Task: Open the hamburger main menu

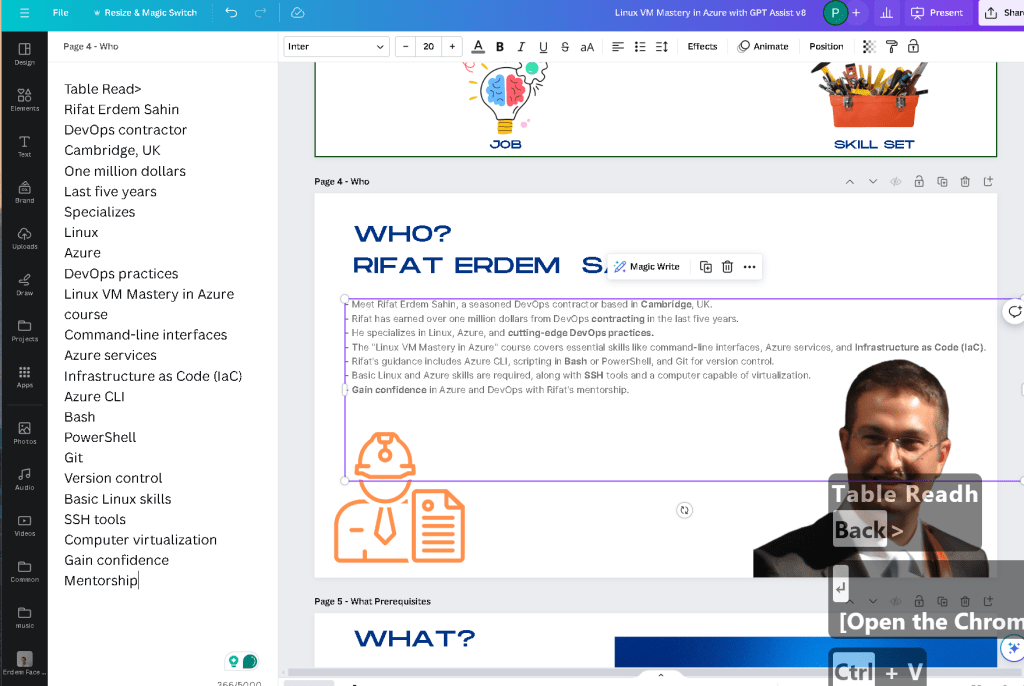Action: tap(24, 13)
